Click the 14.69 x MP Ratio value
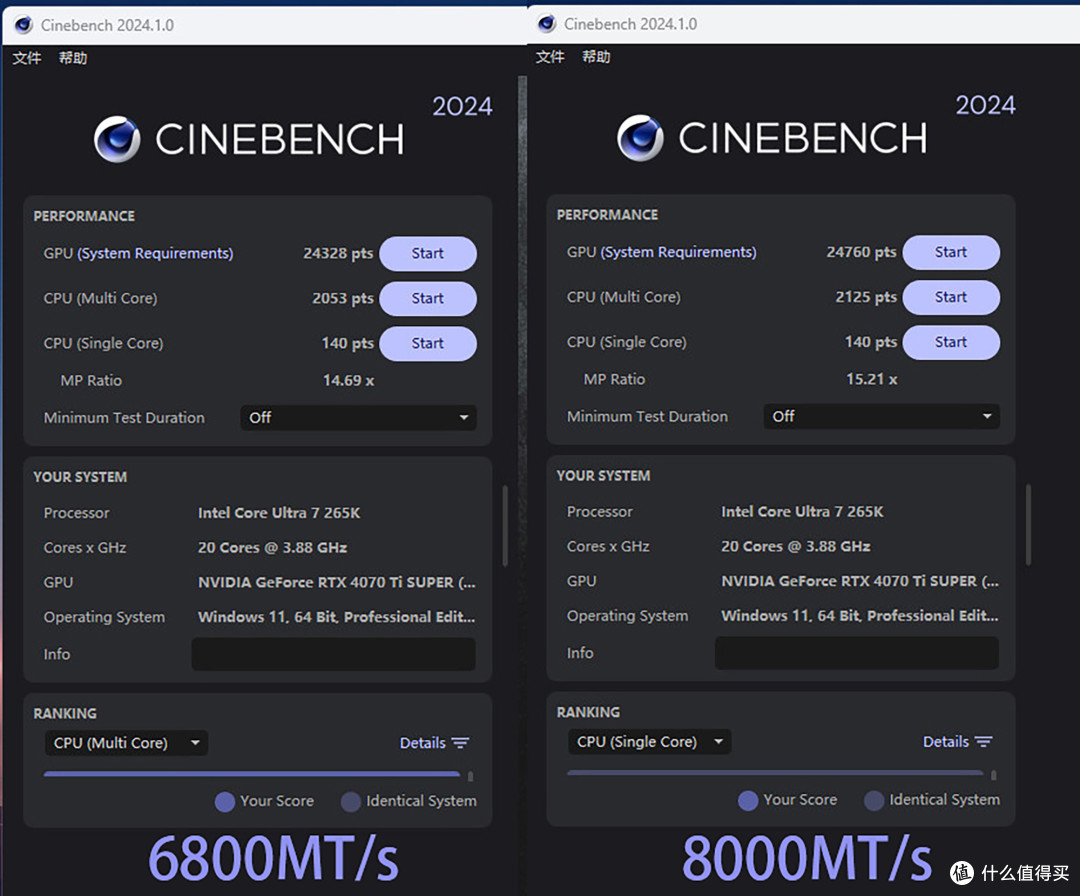The height and width of the screenshot is (896, 1080). tap(349, 380)
